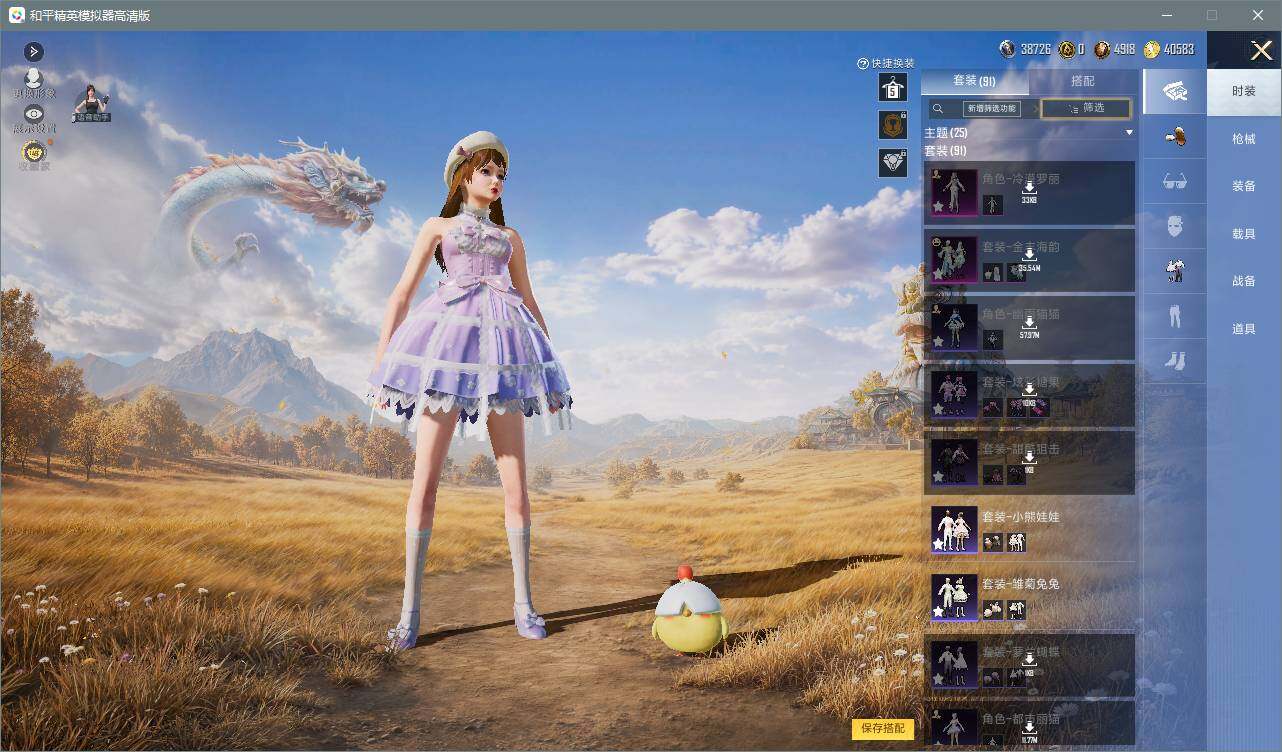The width and height of the screenshot is (1282, 752).
Task: Open the 语音助手 voice assistant avatar
Action: click(91, 104)
